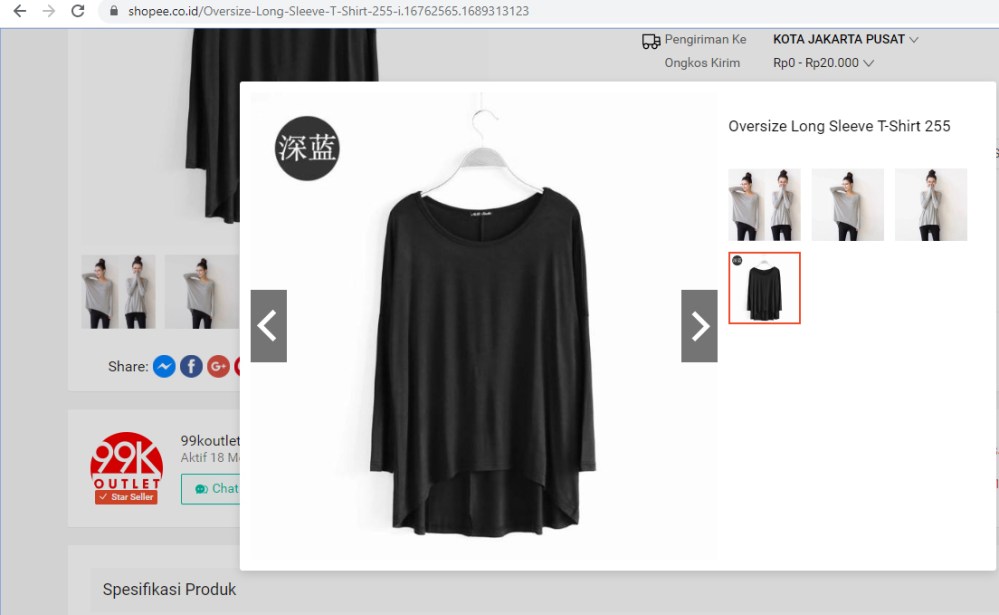Click the delivery truck icon
This screenshot has height=615, width=999.
pos(651,41)
